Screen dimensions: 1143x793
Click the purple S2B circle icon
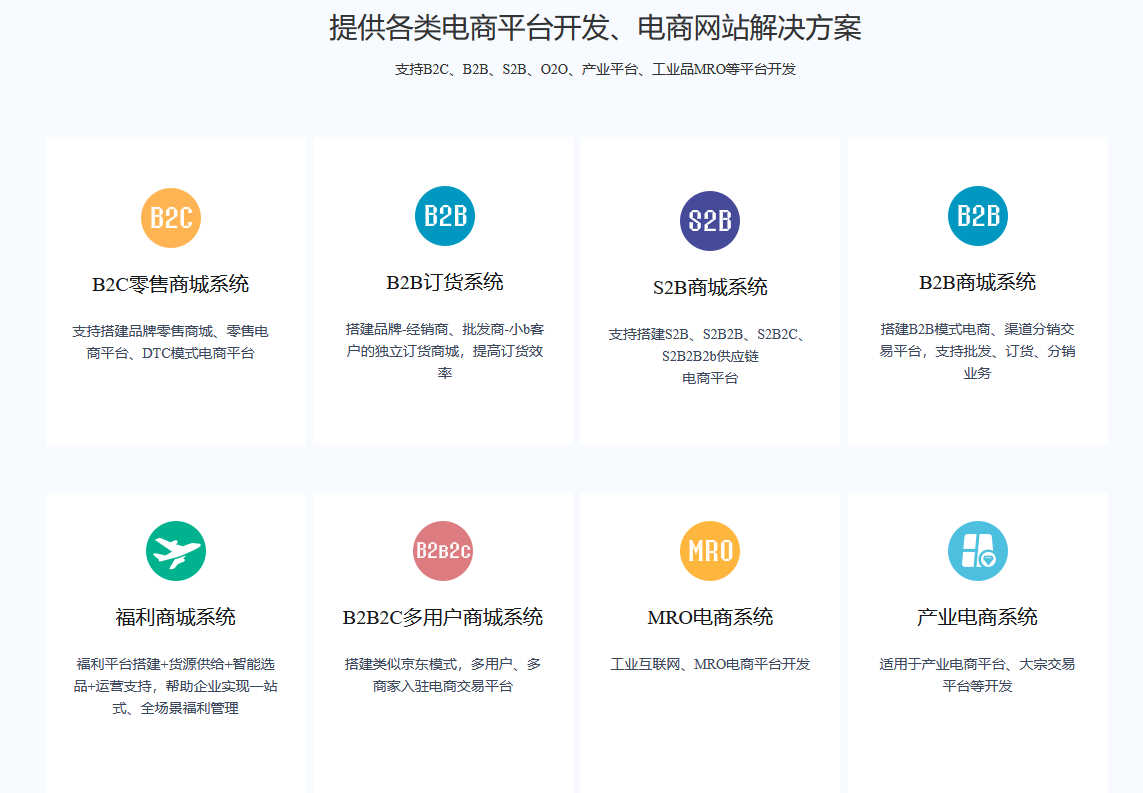(x=710, y=220)
